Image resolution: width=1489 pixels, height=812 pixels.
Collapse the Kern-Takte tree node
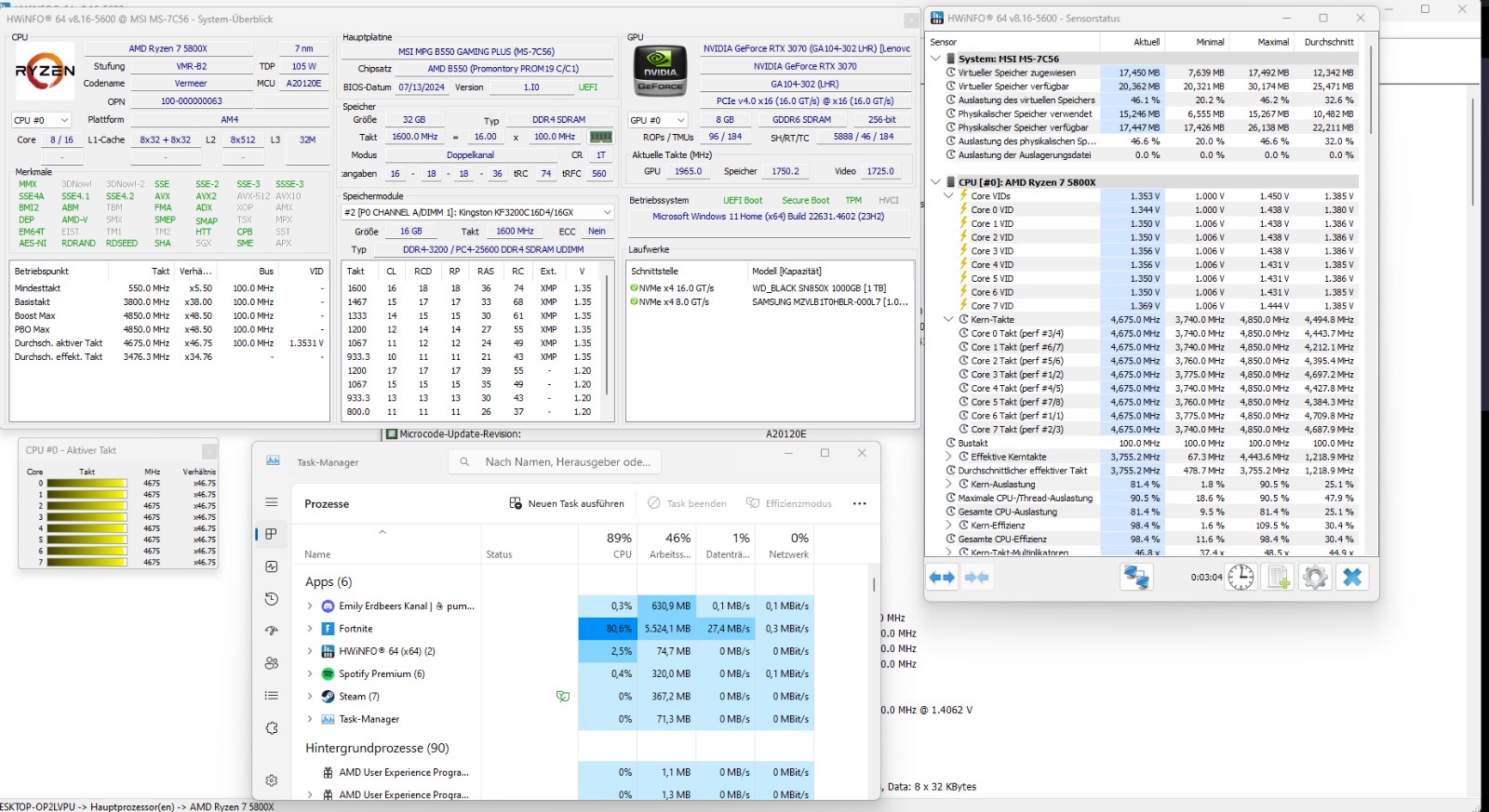949,319
